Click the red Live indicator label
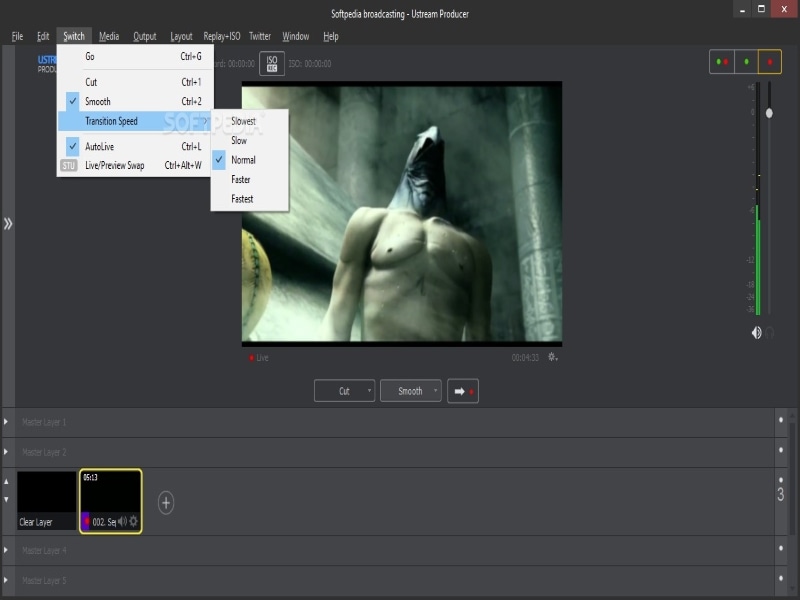Viewport: 800px width, 600px height. [259, 358]
